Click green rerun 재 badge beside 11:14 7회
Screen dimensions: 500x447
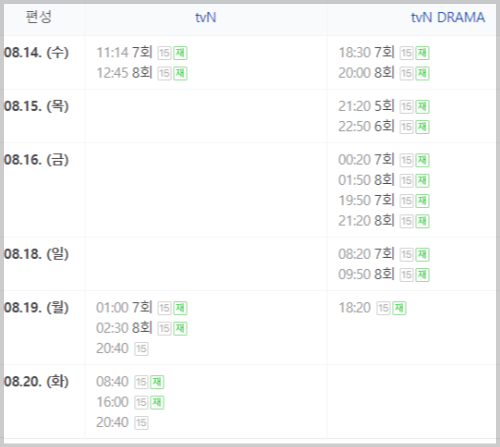click(x=180, y=53)
